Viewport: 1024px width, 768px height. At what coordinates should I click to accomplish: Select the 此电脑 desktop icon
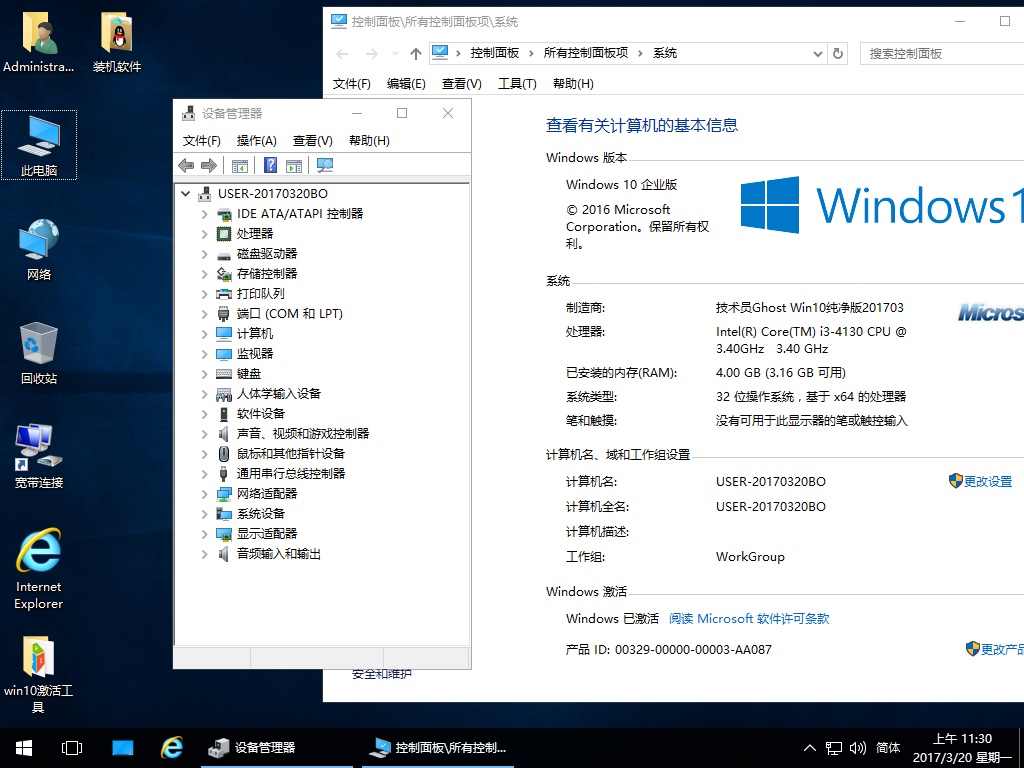click(39, 145)
